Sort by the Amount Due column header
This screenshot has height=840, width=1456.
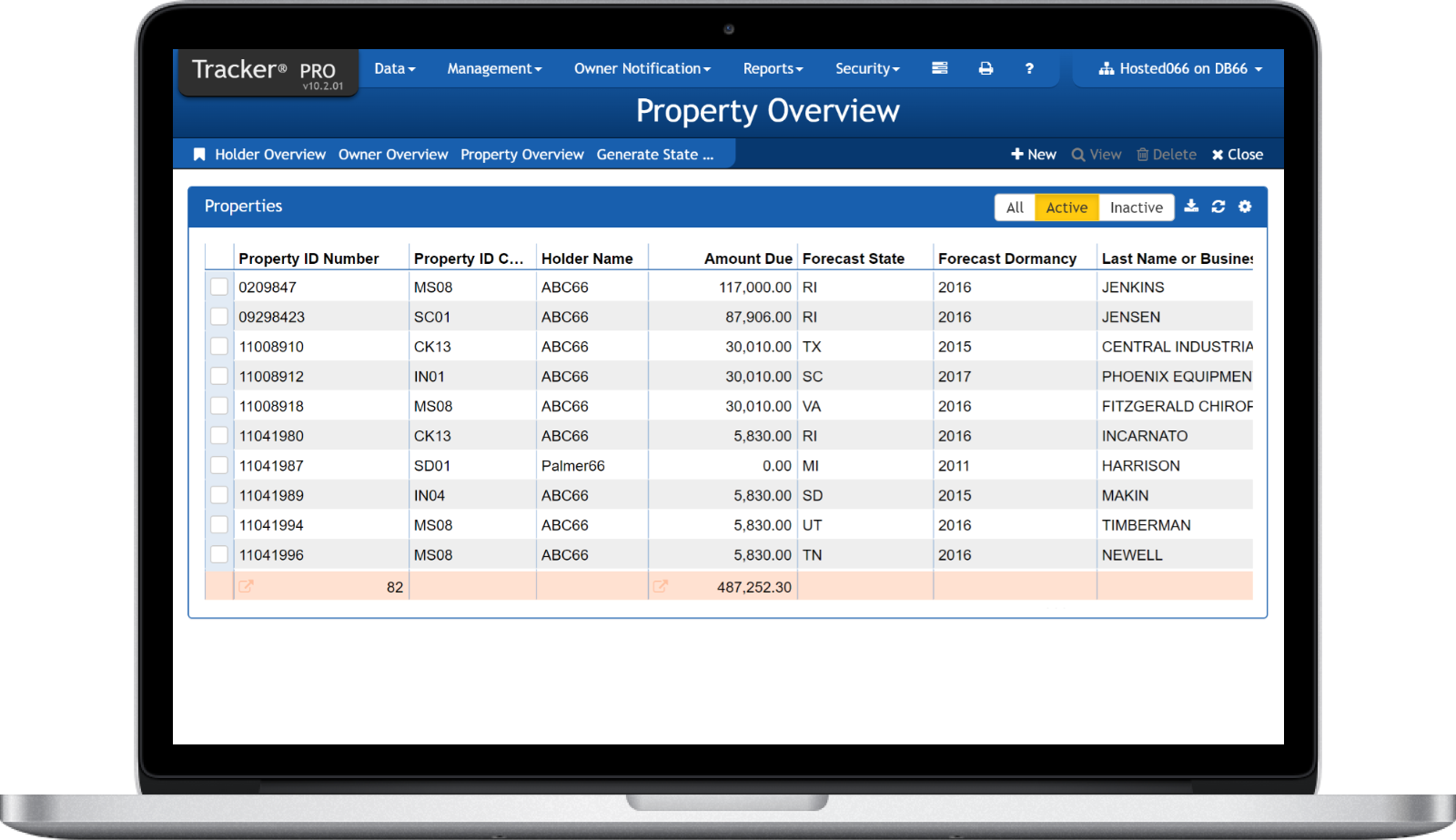(747, 258)
